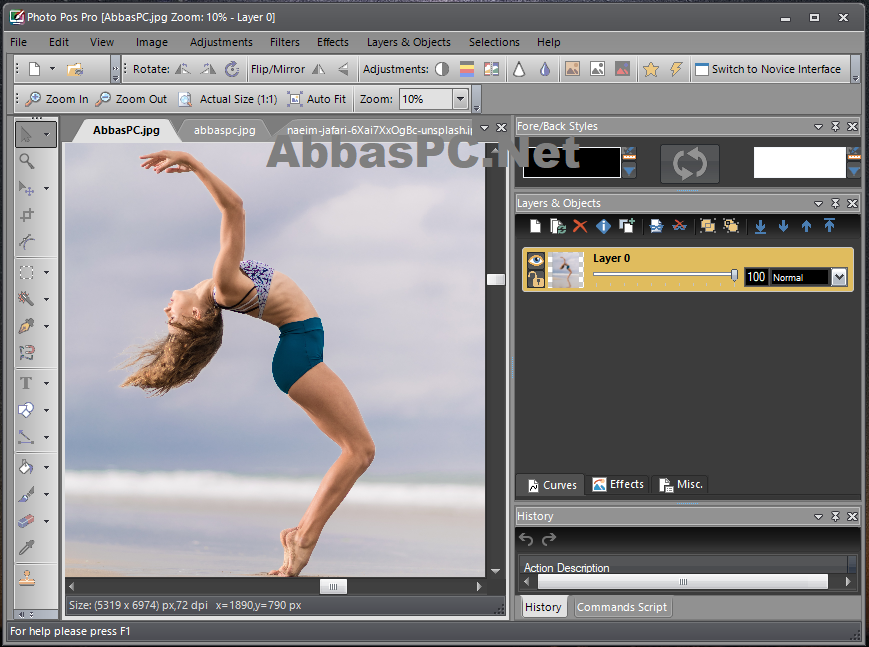
Task: Move layer to bottom with underlined down arrow
Action: click(x=760, y=226)
